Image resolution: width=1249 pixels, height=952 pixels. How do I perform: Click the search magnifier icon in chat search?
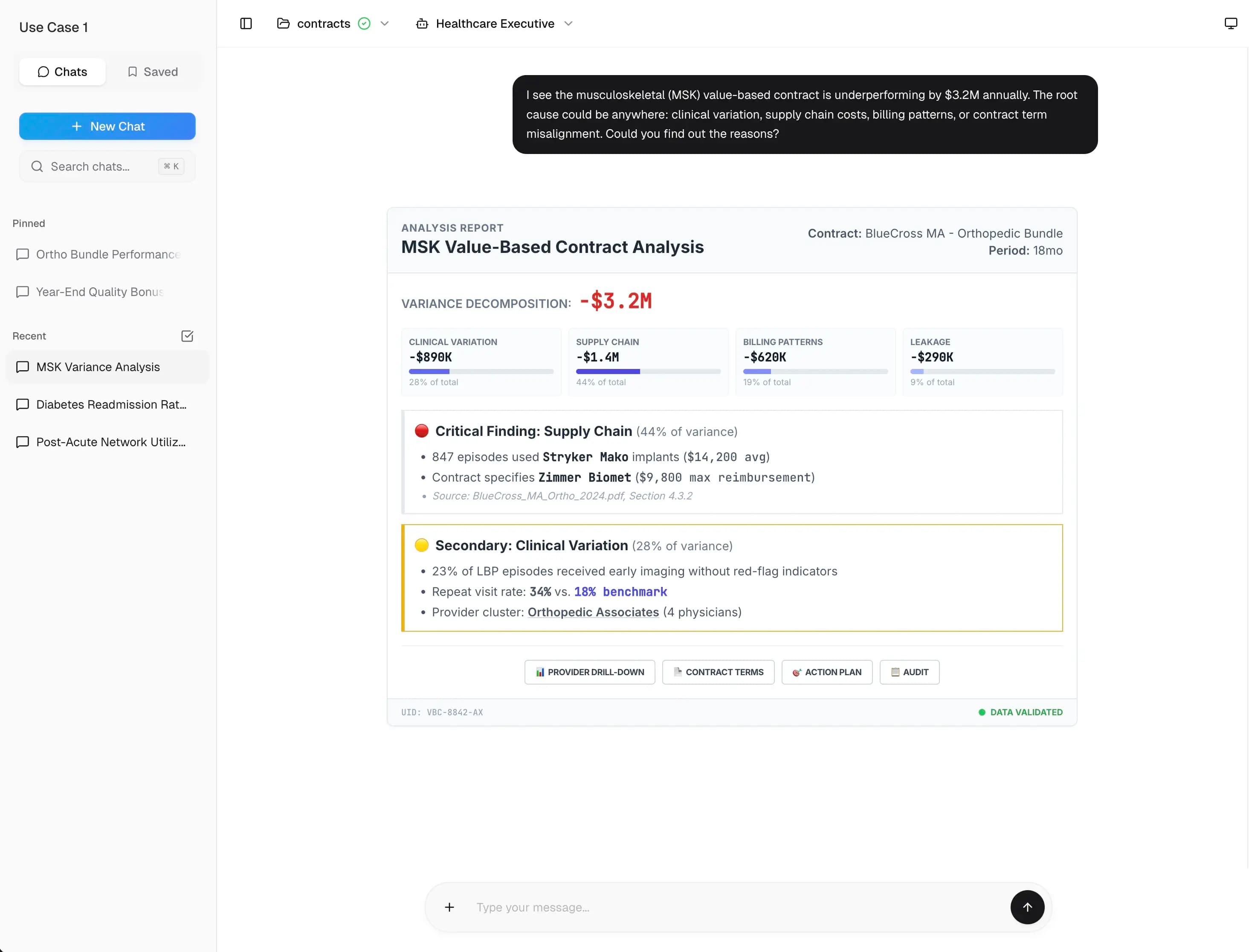tap(37, 166)
